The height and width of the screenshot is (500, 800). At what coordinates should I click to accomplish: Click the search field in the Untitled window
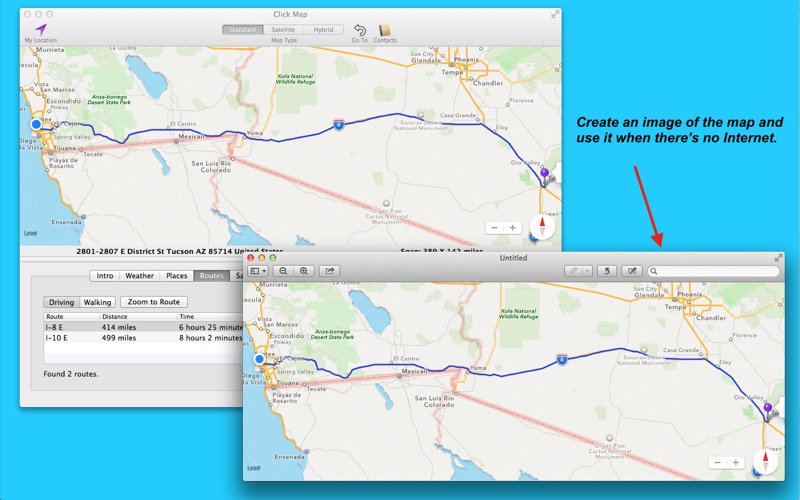coord(714,271)
